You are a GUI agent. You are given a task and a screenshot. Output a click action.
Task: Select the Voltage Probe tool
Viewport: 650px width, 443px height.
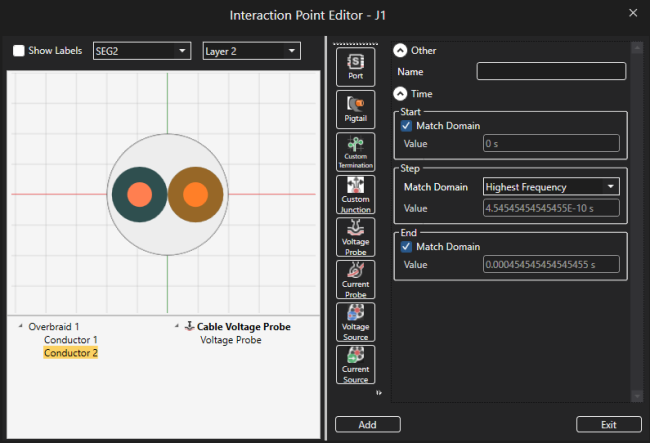pyautogui.click(x=355, y=237)
